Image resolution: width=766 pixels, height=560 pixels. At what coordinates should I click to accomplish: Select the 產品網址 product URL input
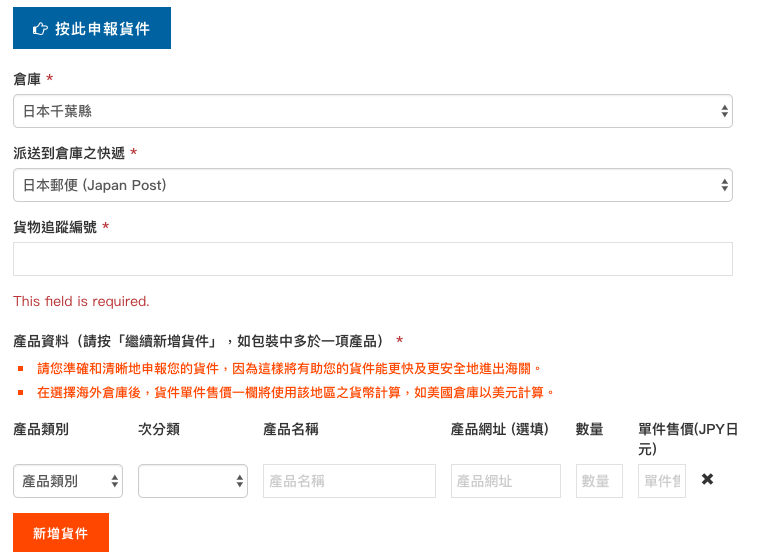(505, 481)
